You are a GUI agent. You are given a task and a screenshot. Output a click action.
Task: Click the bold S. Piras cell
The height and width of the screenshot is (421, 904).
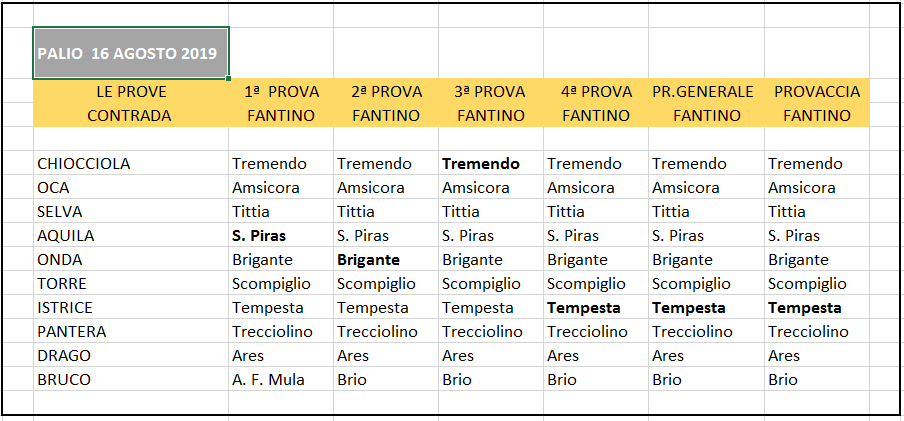[x=281, y=235]
